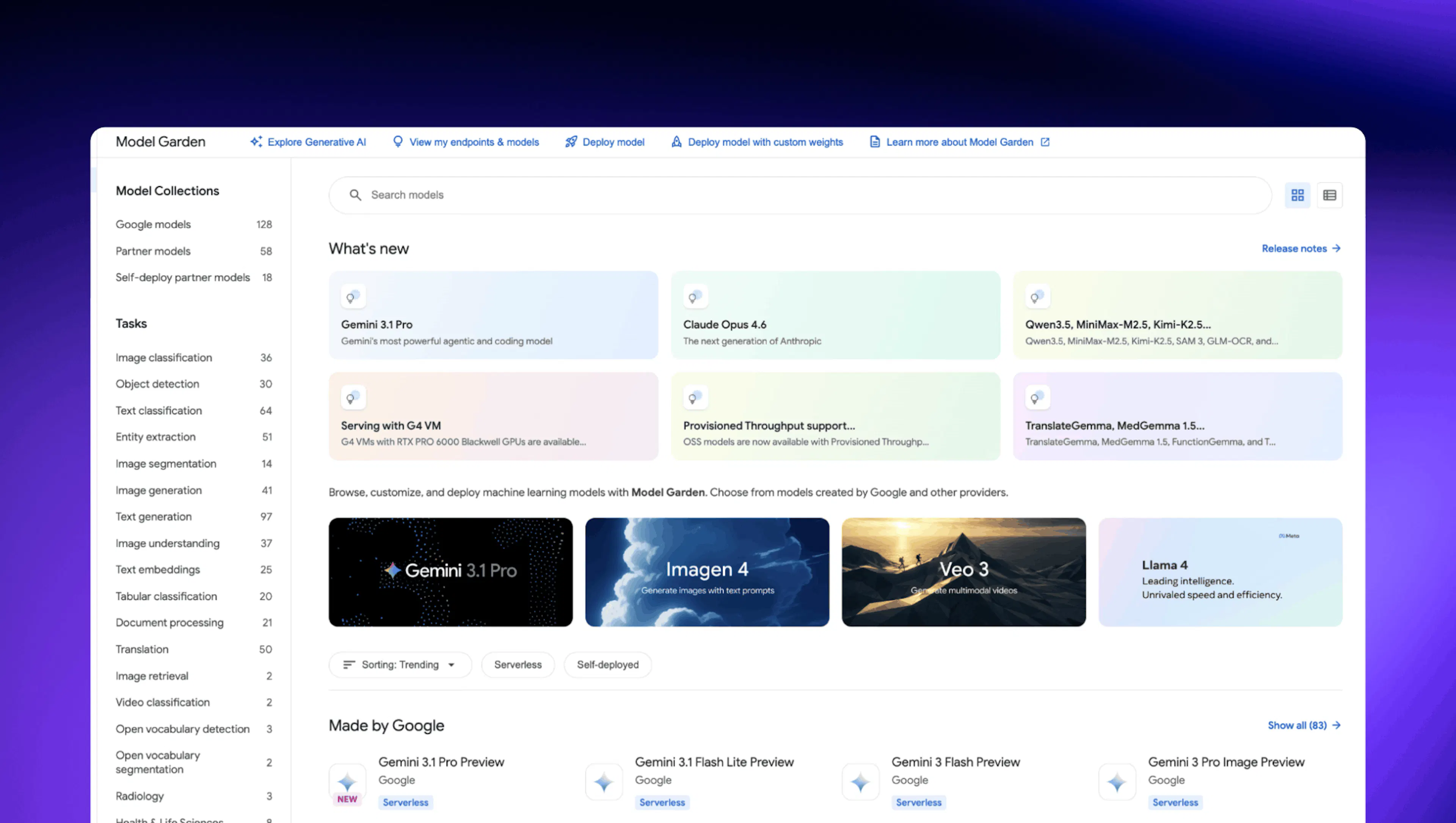Click the lightbulb icon beside View my endpoints
This screenshot has width=1456, height=823.
(x=398, y=142)
